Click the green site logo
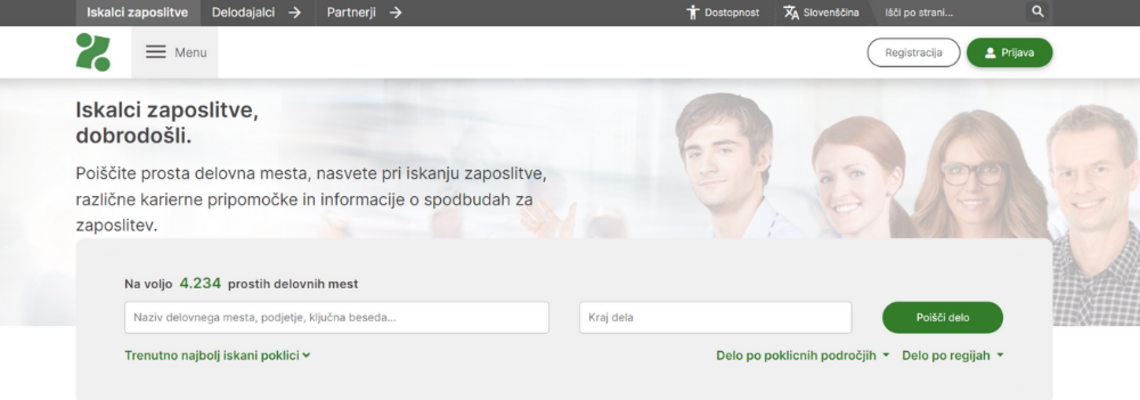Image resolution: width=1140 pixels, height=400 pixels. coord(93,52)
